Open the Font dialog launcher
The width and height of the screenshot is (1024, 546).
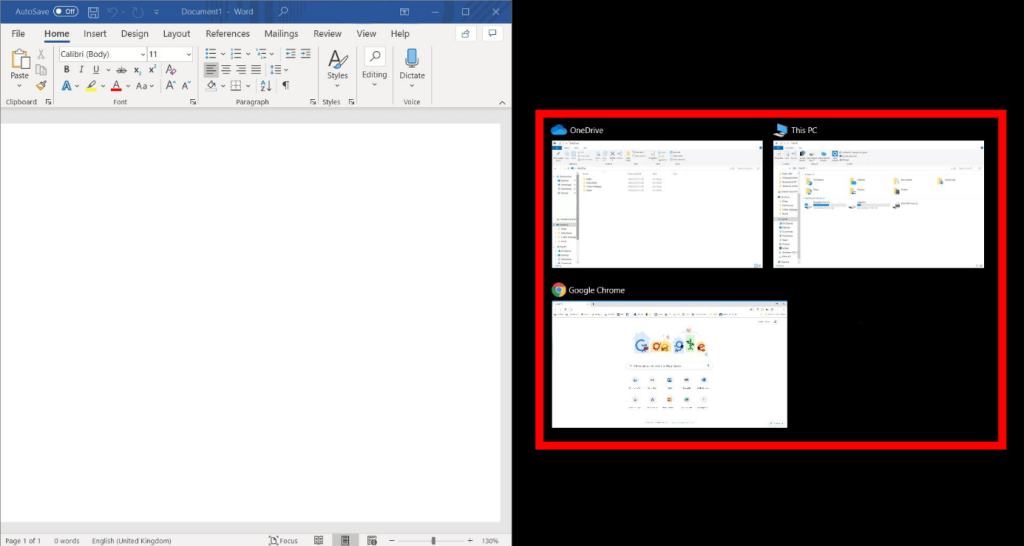193,102
